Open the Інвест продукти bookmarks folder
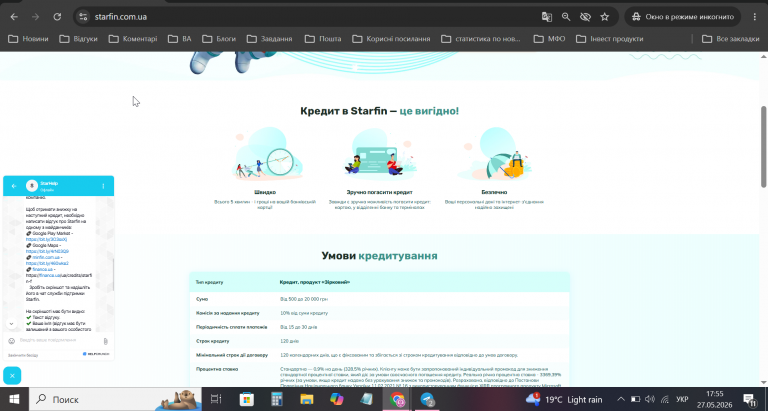Screen dimensions: 768x411 610,39
